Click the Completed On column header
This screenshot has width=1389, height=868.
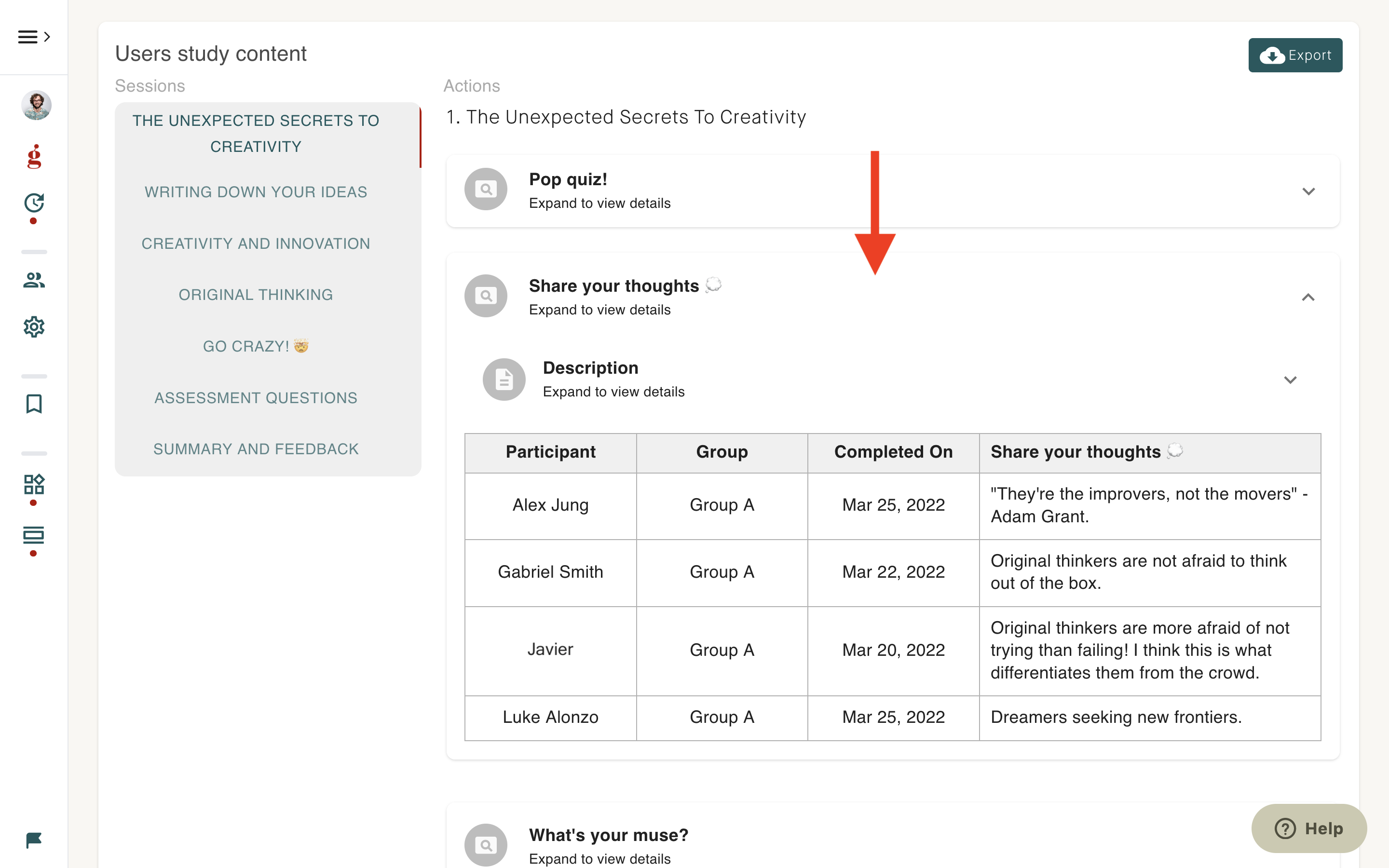click(893, 452)
